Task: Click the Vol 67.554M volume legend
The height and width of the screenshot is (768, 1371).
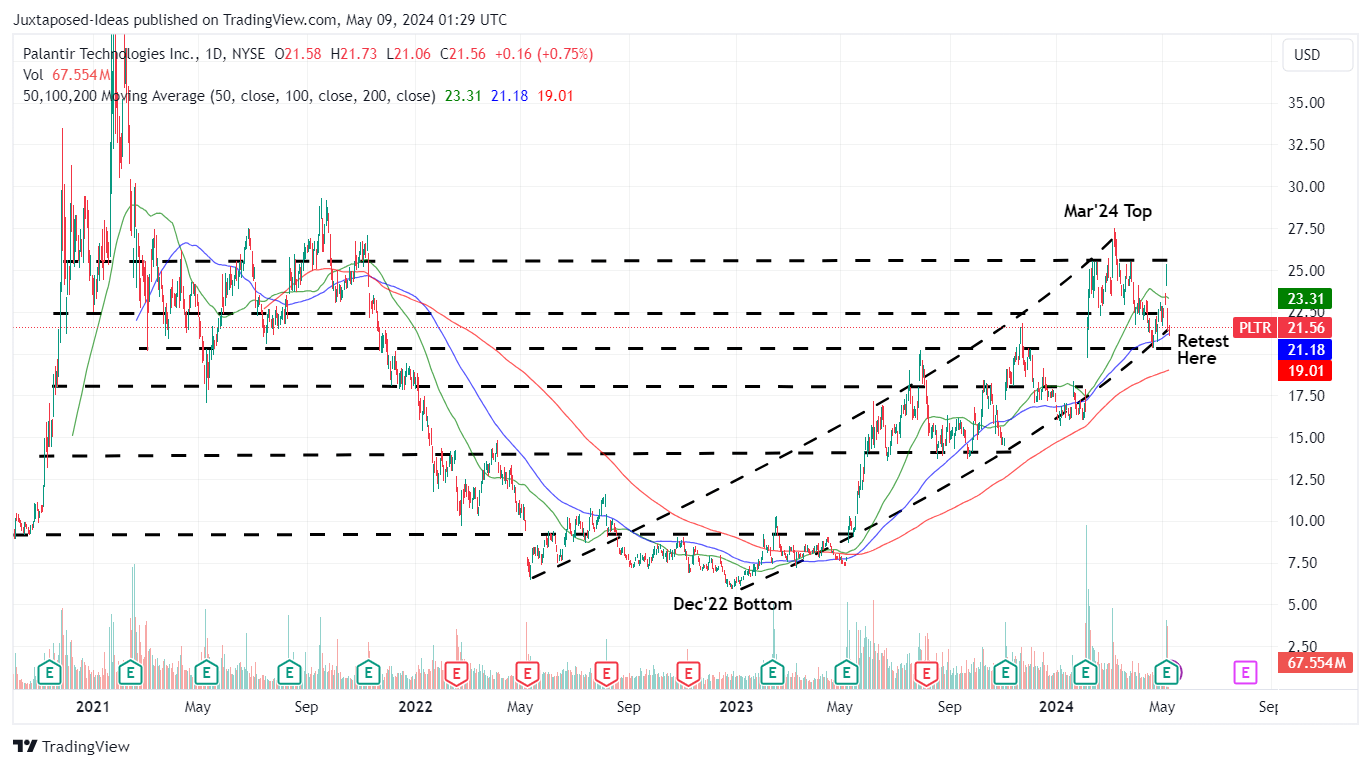Action: (x=65, y=75)
